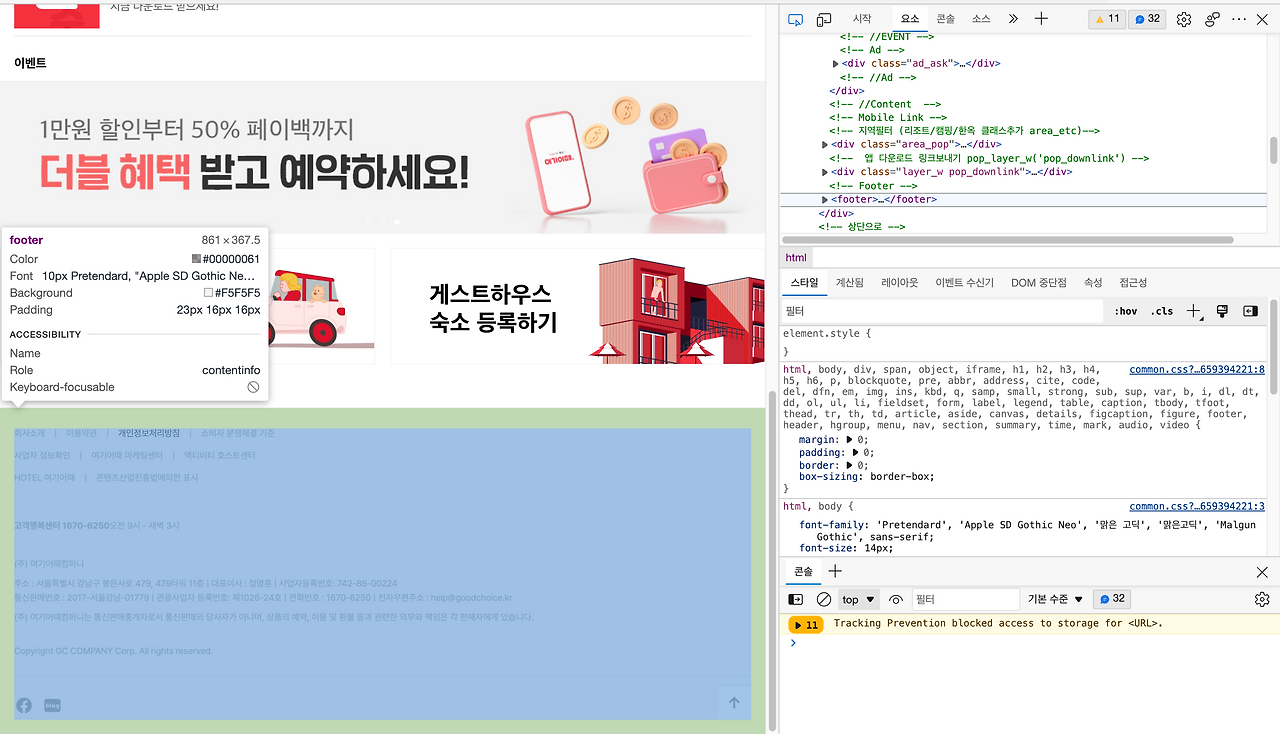This screenshot has height=734, width=1280.
Task: Click the Facebook icon in the page footer
Action: [22, 705]
